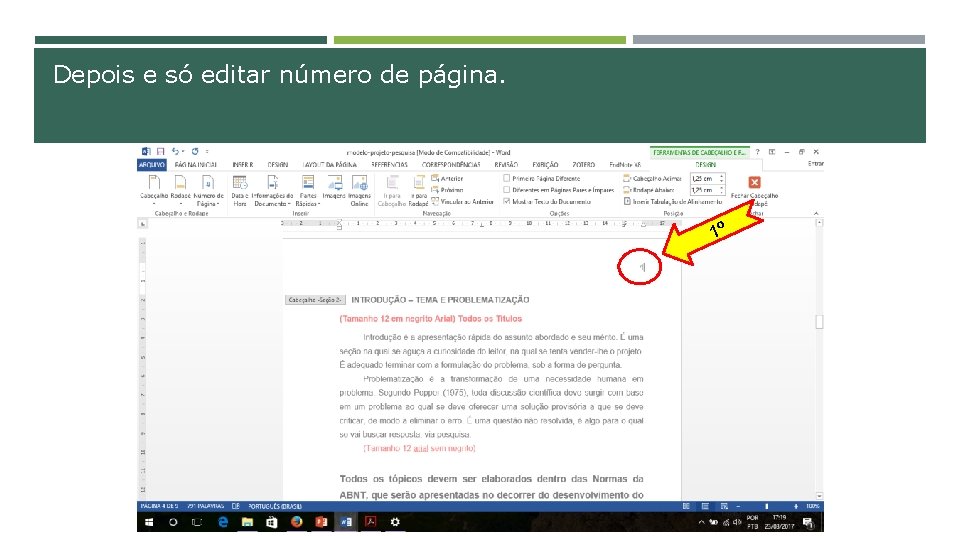The image size is (960, 540).
Task: Open the Rodapé footer gallery
Action: 180,190
